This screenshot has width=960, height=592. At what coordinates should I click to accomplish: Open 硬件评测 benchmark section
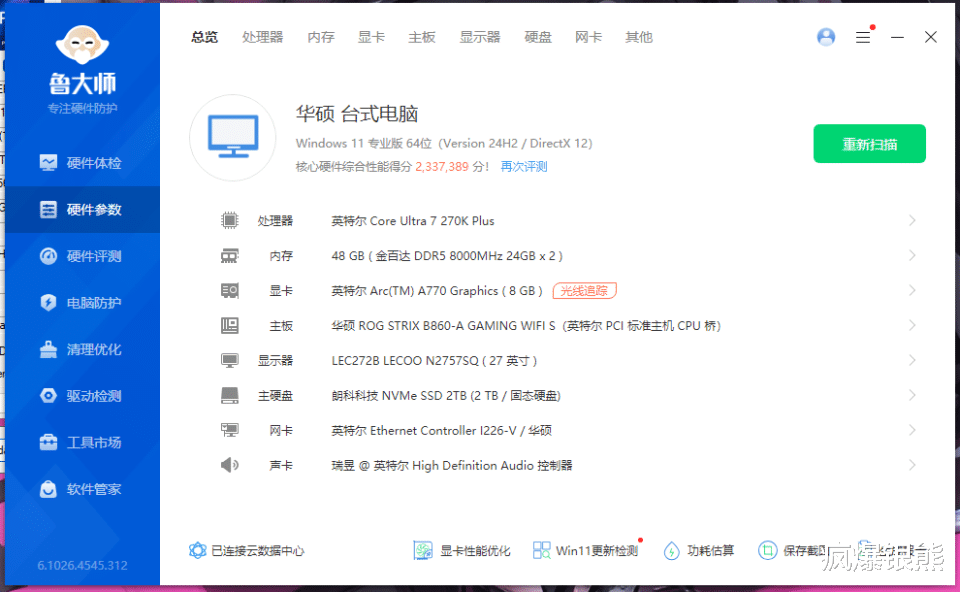(x=81, y=256)
